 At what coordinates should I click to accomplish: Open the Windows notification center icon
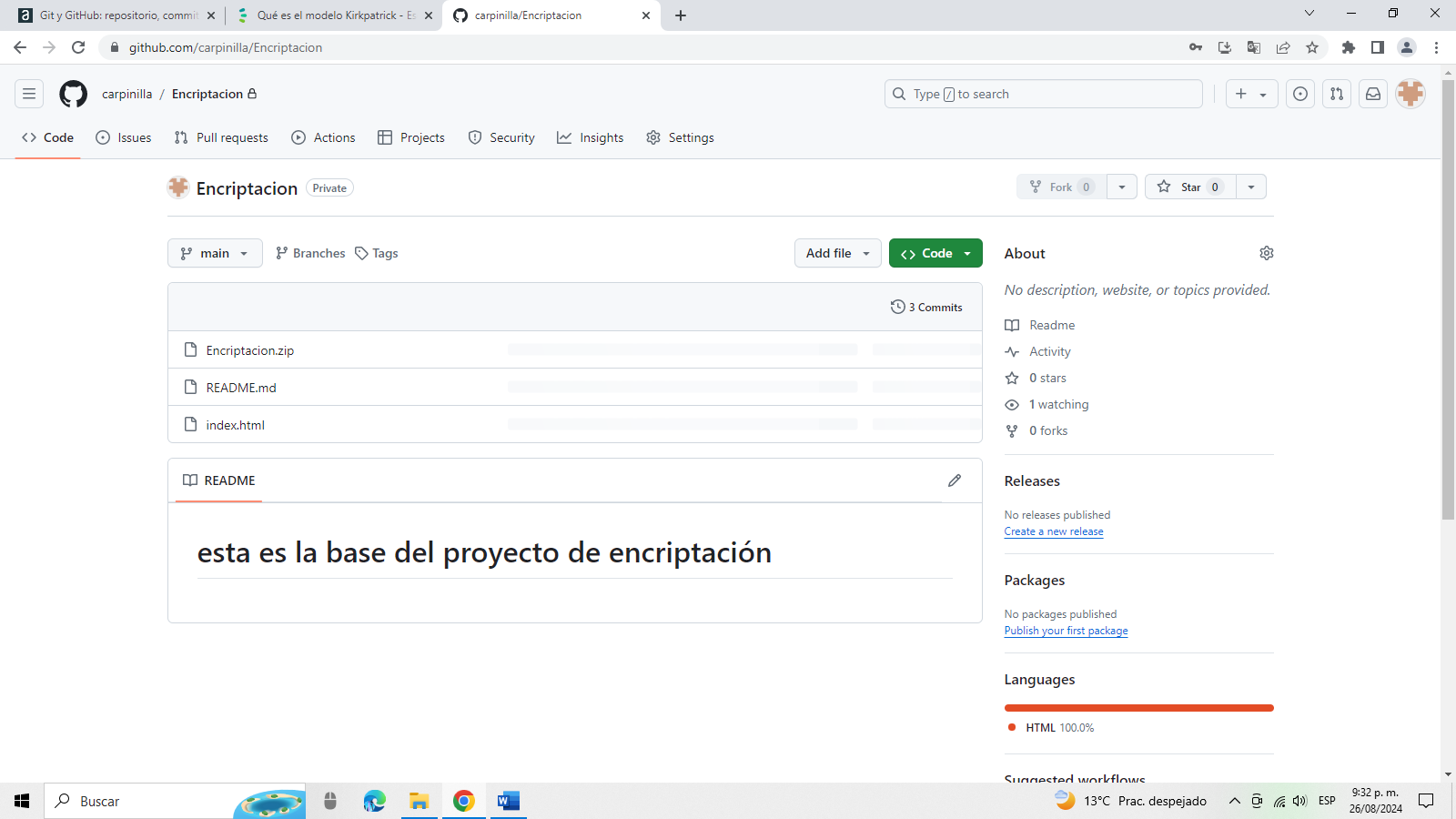click(x=1426, y=801)
